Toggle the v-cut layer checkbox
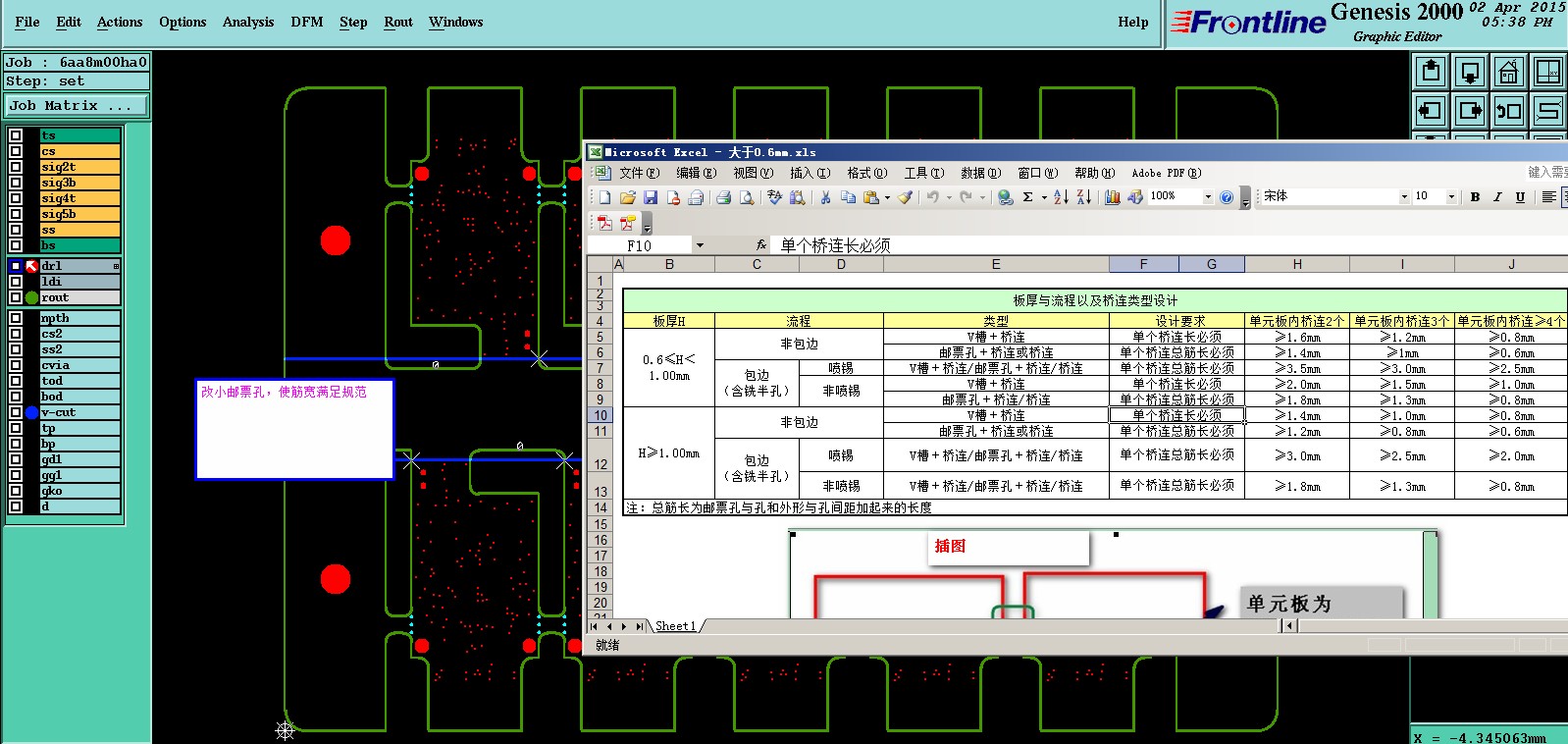The height and width of the screenshot is (744, 1568). 16,412
